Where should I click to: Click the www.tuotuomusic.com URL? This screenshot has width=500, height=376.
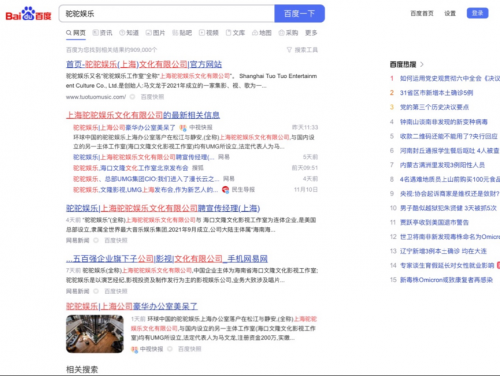coord(96,97)
